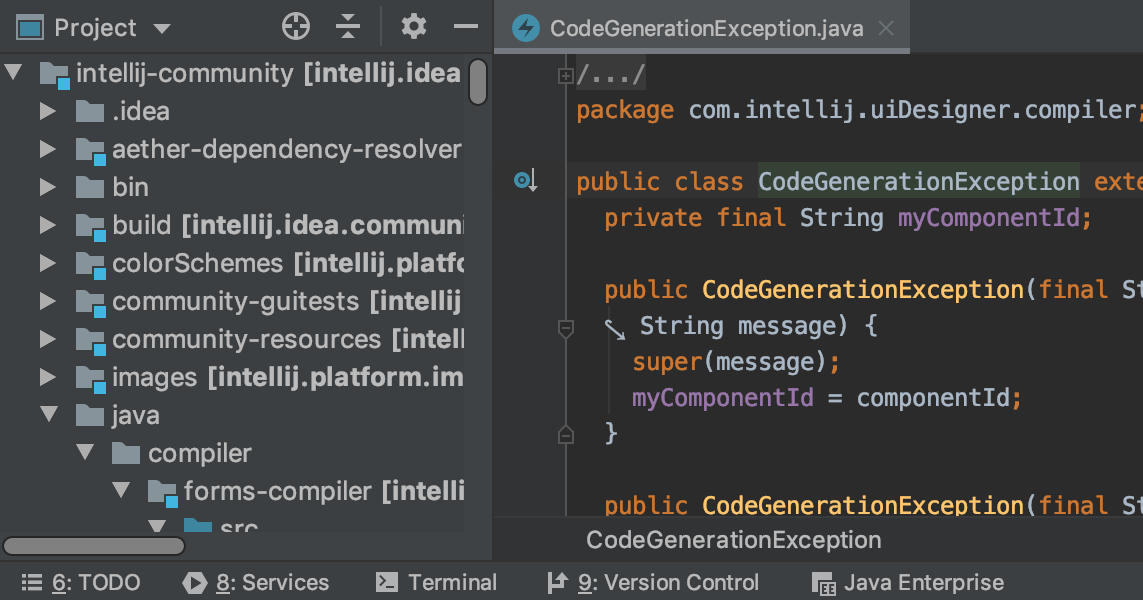Select the CodeGenerationException.java editor tab
The image size is (1143, 600).
pos(702,28)
